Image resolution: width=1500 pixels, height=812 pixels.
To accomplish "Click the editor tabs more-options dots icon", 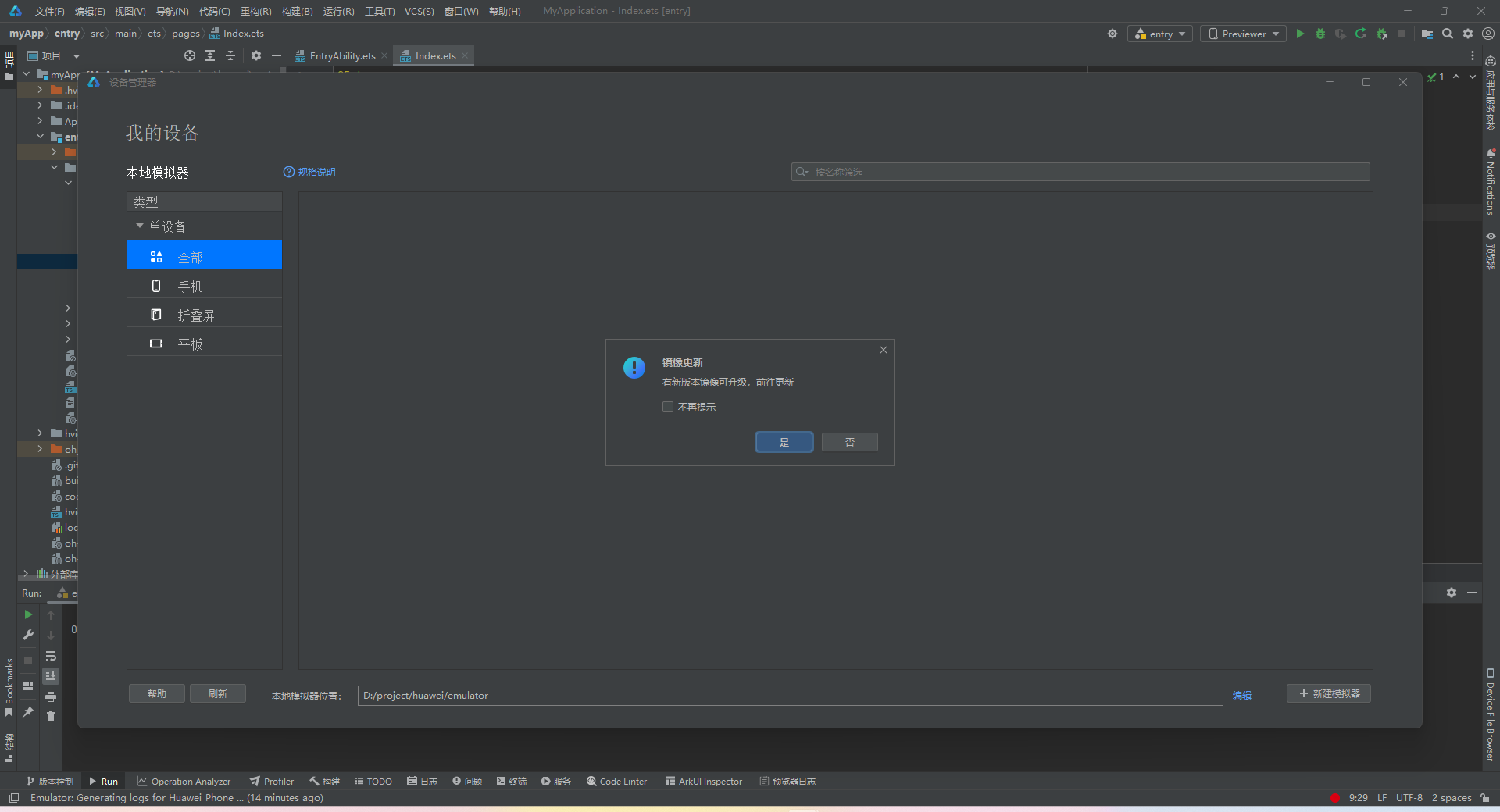I will (x=1473, y=55).
